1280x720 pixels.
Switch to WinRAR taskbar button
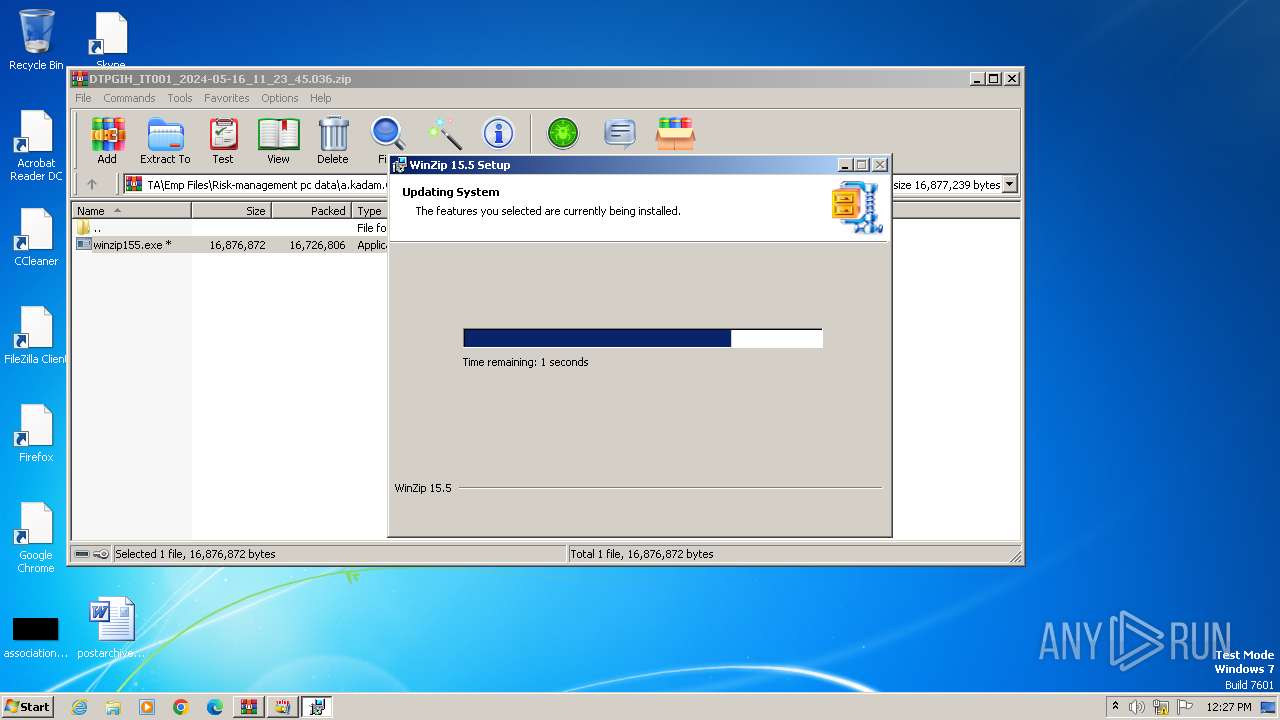[249, 707]
